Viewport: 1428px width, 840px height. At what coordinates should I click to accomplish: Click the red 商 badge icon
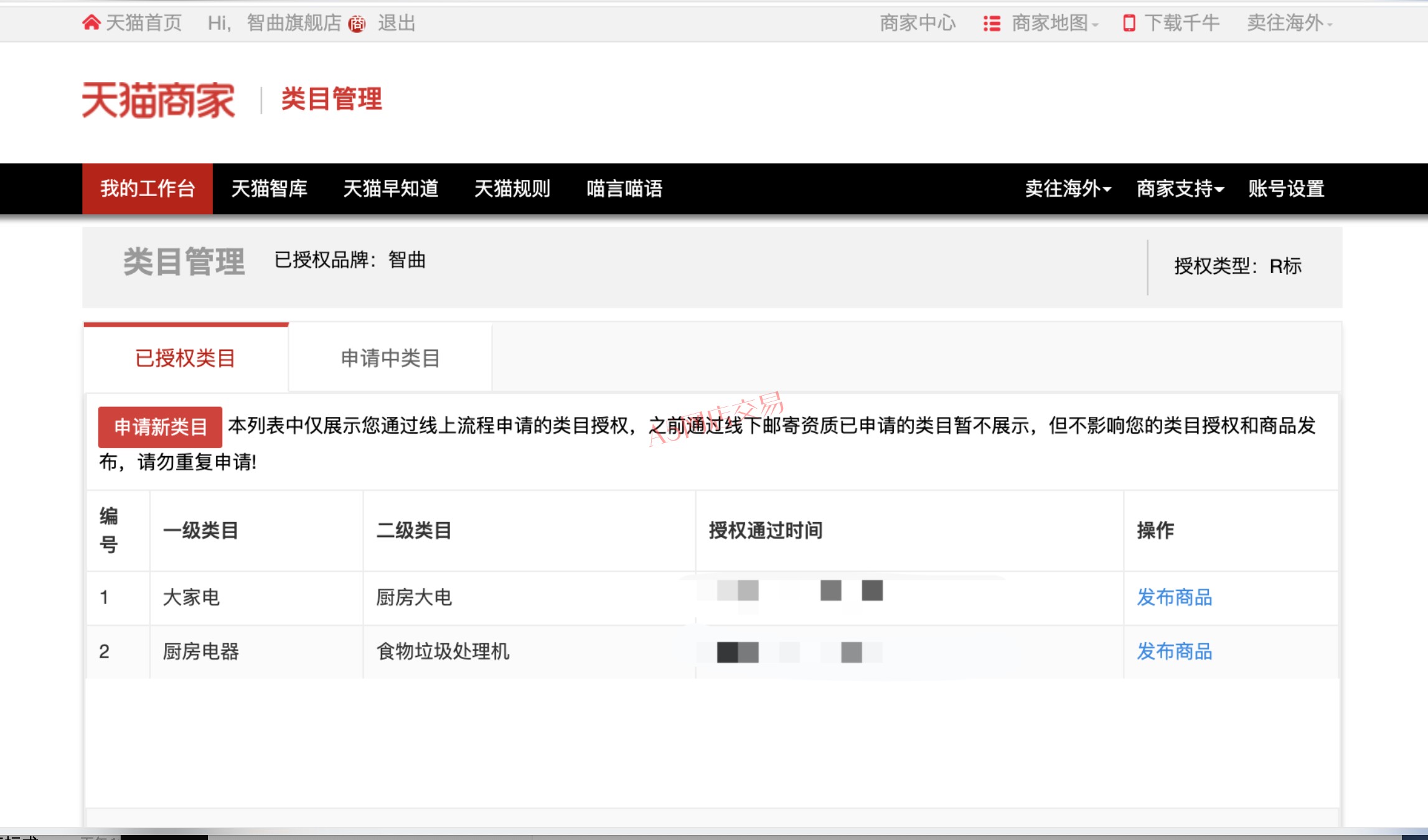coord(357,24)
